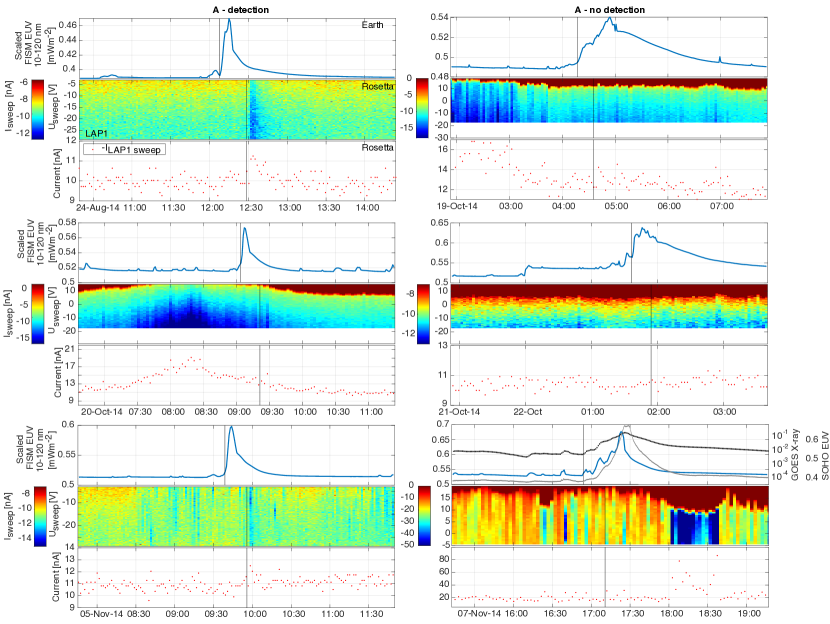
Task: Click the 05:00 tick label on the 19-Oct-14 axis
Action: pos(615,206)
